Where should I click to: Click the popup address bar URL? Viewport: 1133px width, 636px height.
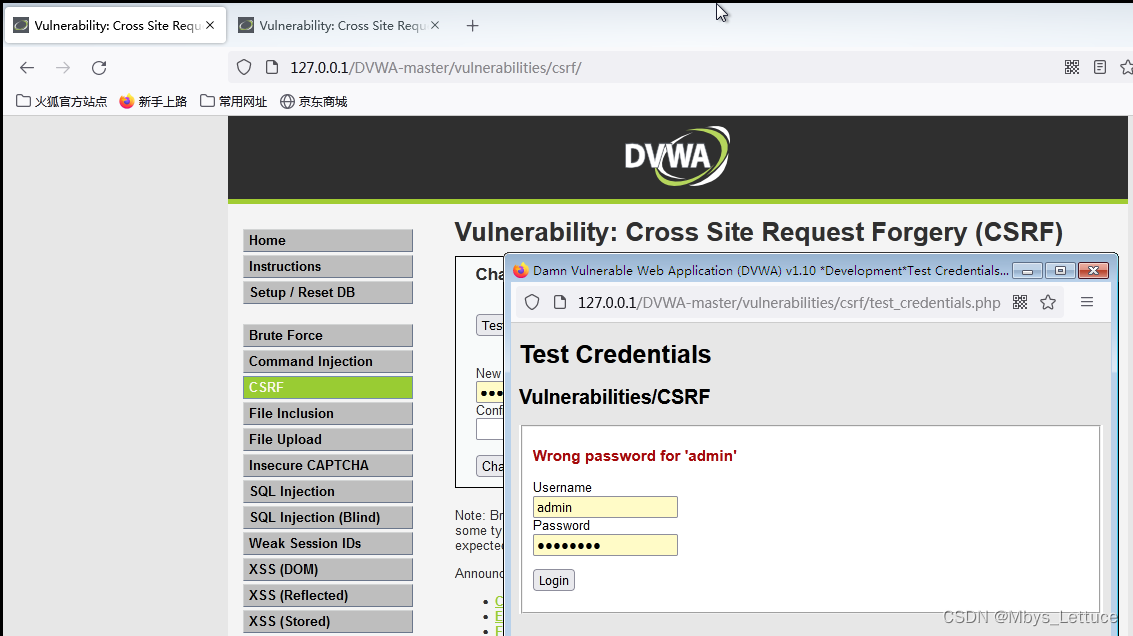tap(789, 303)
